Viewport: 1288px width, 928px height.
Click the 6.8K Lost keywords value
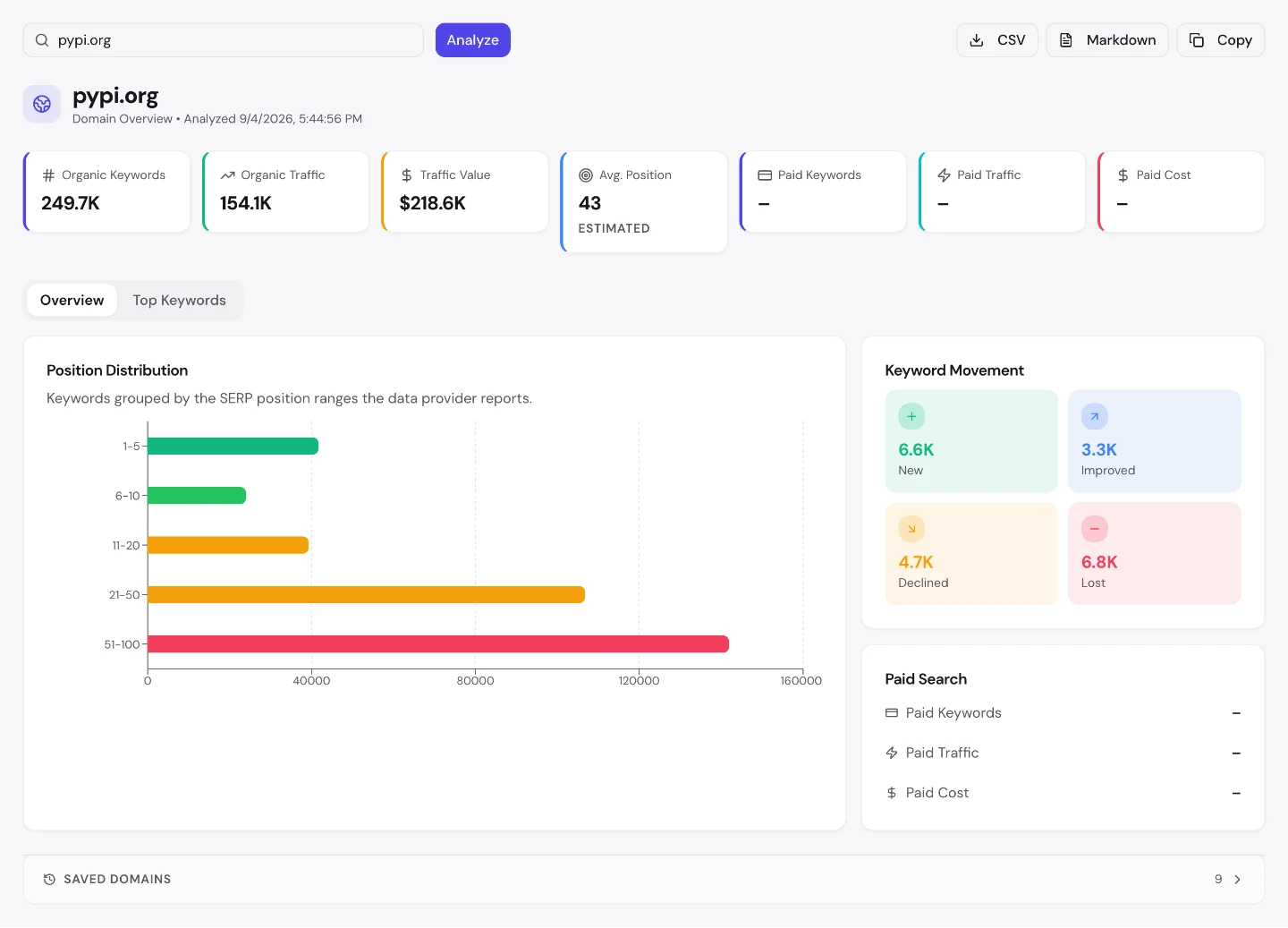[x=1099, y=563]
